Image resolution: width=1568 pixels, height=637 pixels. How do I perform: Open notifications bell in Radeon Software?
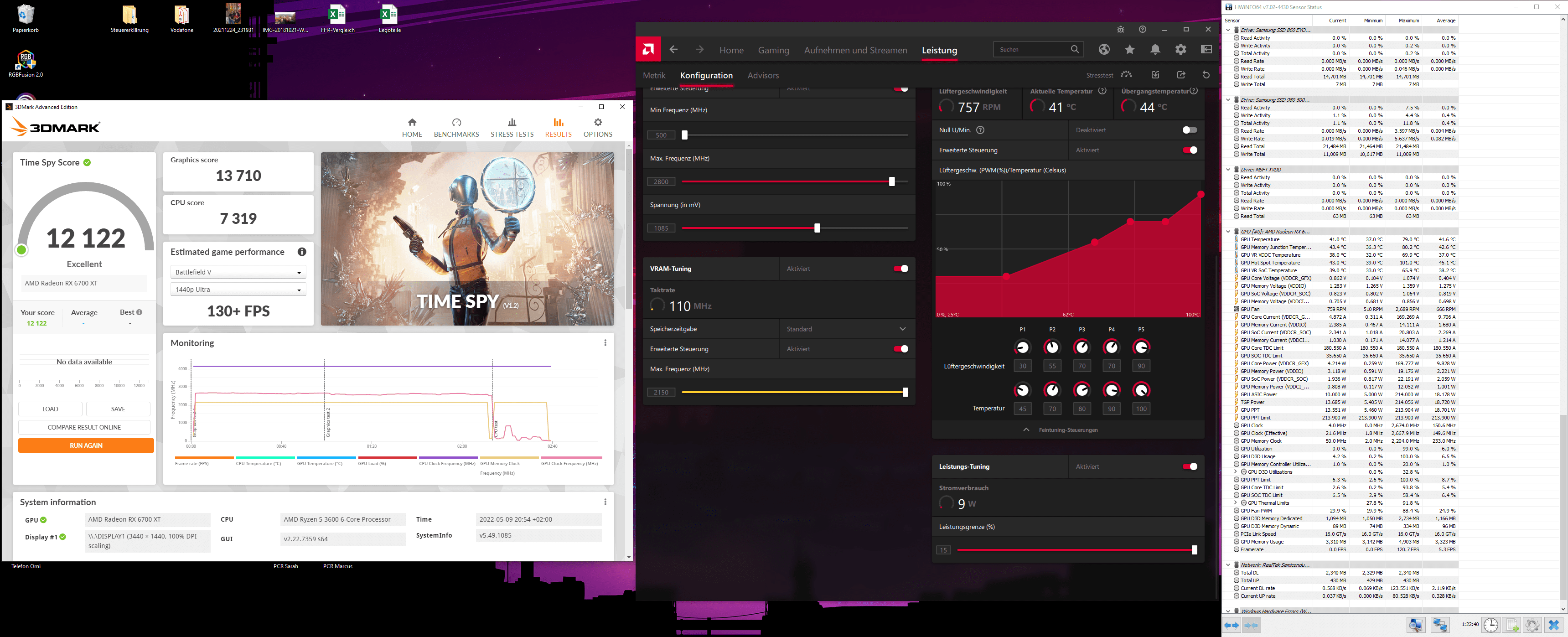[x=1155, y=49]
